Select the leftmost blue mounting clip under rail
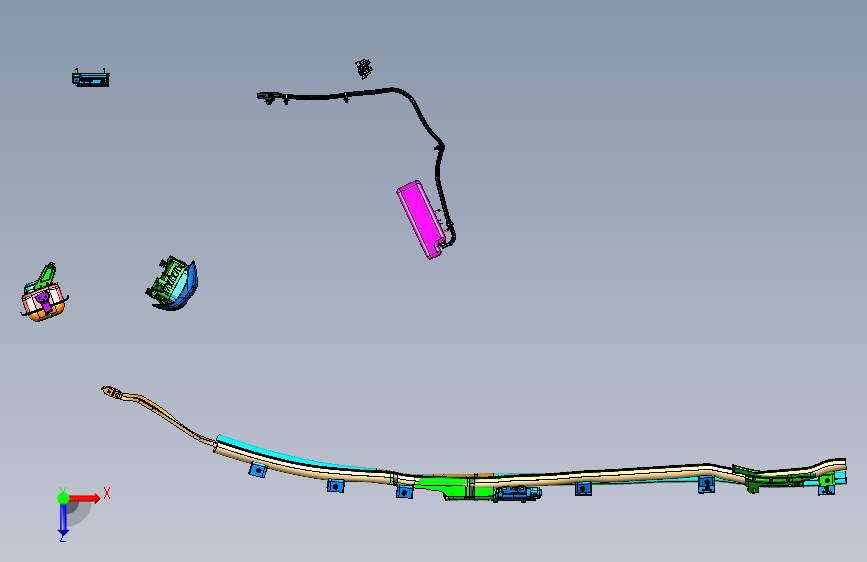 tap(258, 470)
